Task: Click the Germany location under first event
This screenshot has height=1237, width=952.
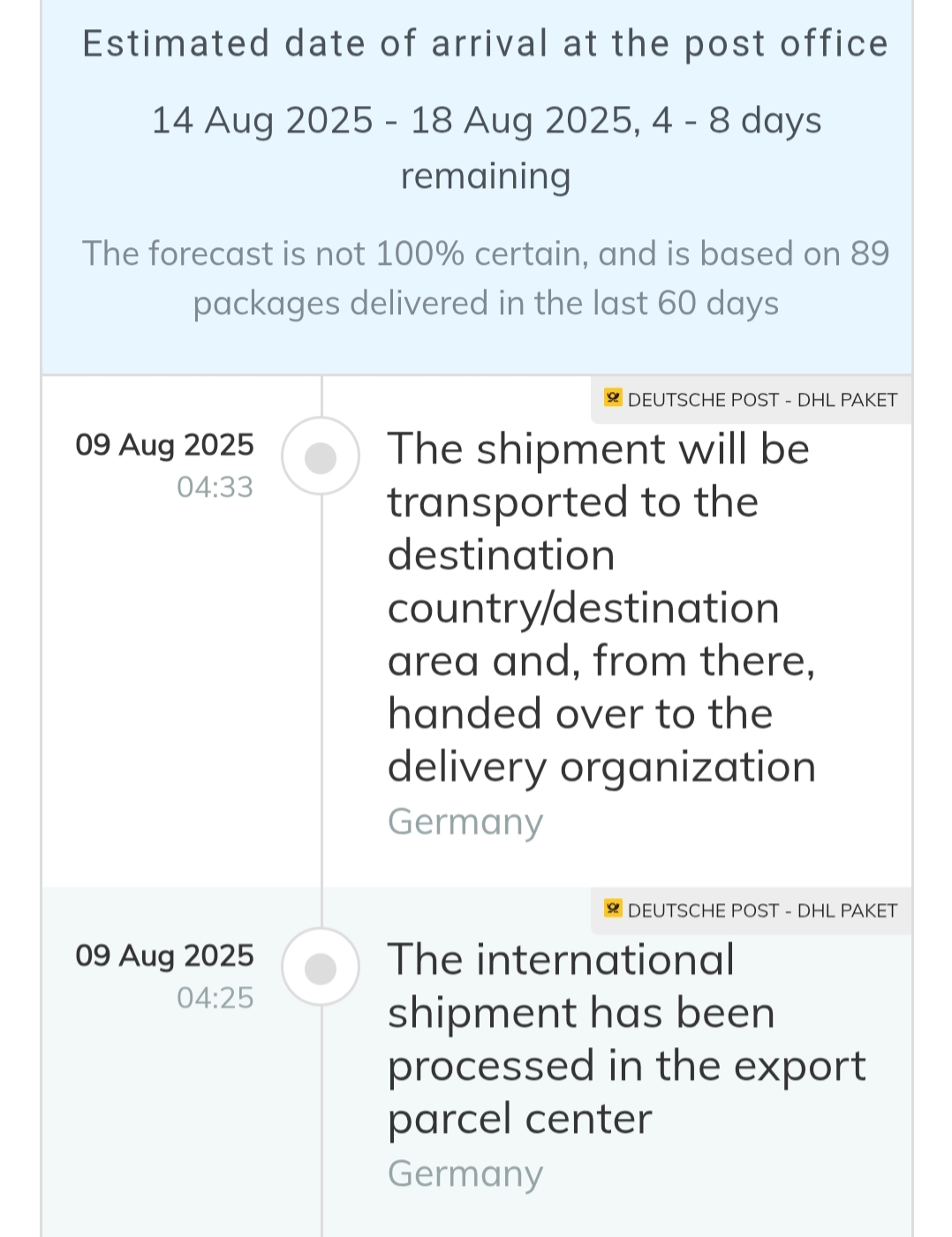Action: (x=465, y=822)
